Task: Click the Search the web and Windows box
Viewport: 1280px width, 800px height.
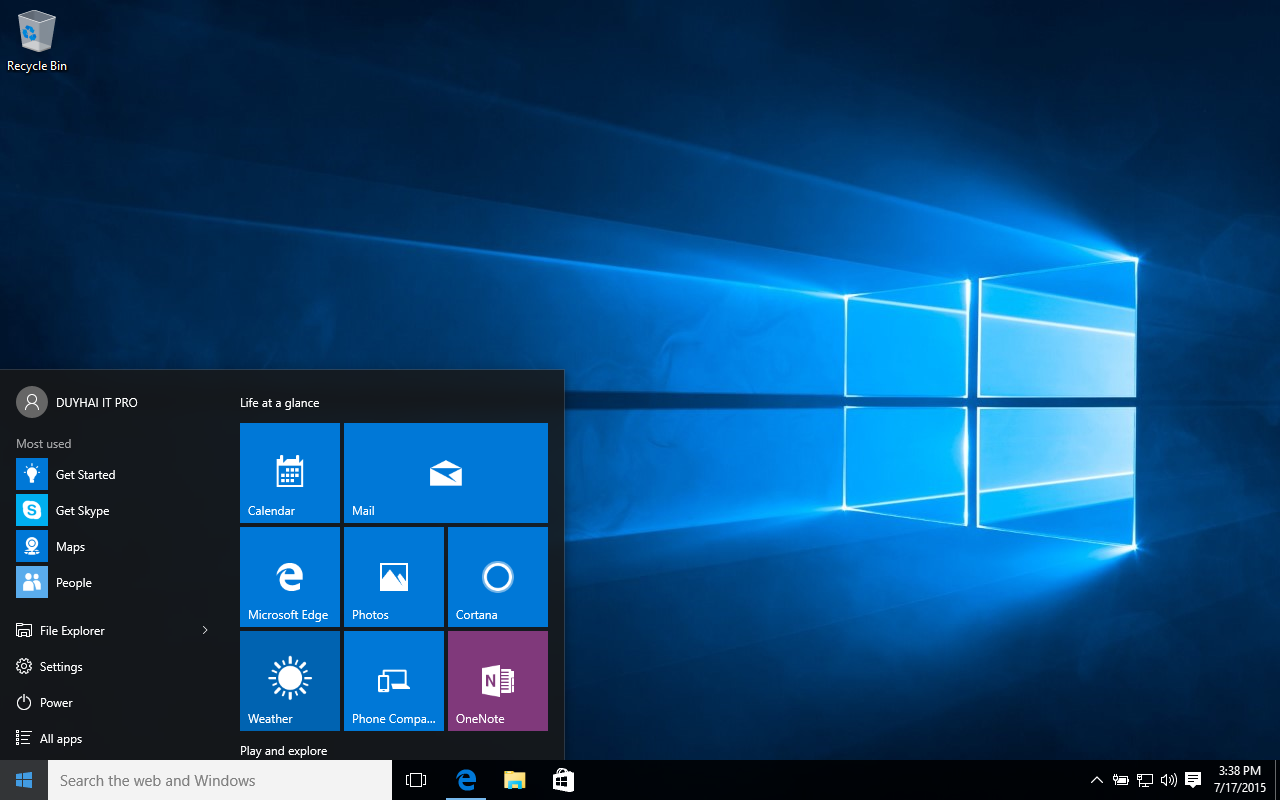Action: (x=220, y=780)
